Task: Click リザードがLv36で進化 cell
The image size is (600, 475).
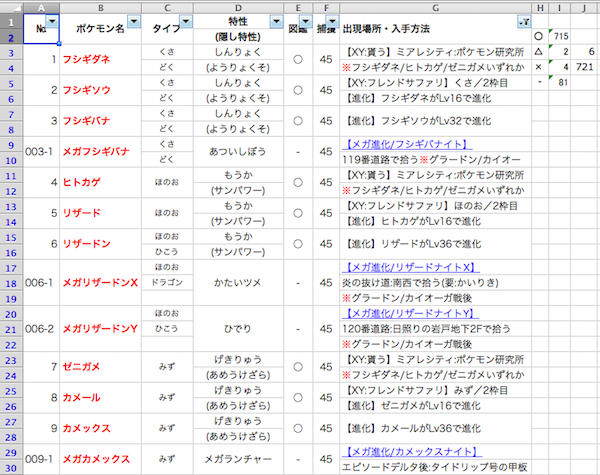Action: [x=435, y=244]
